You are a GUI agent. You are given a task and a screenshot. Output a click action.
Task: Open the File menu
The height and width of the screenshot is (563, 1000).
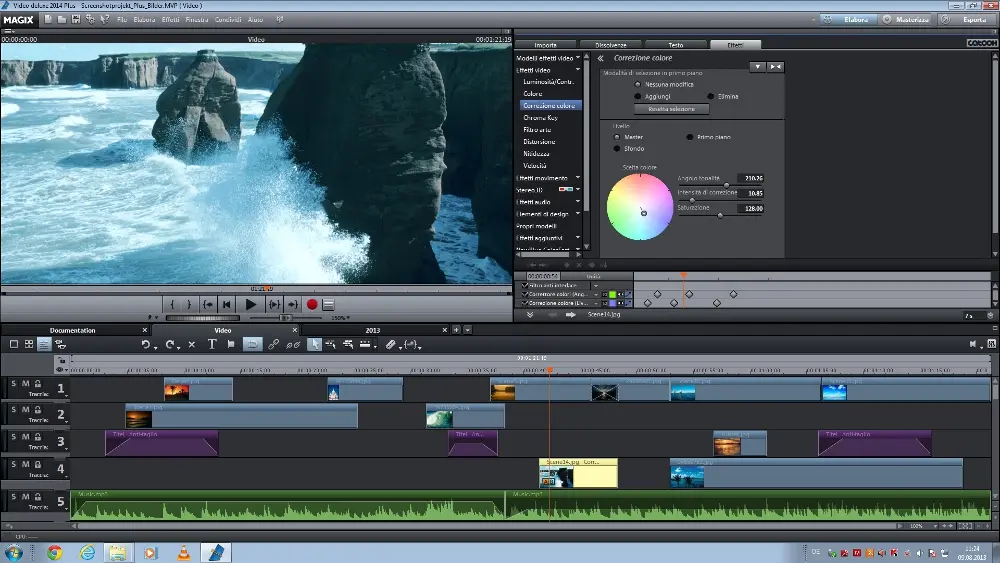click(122, 20)
